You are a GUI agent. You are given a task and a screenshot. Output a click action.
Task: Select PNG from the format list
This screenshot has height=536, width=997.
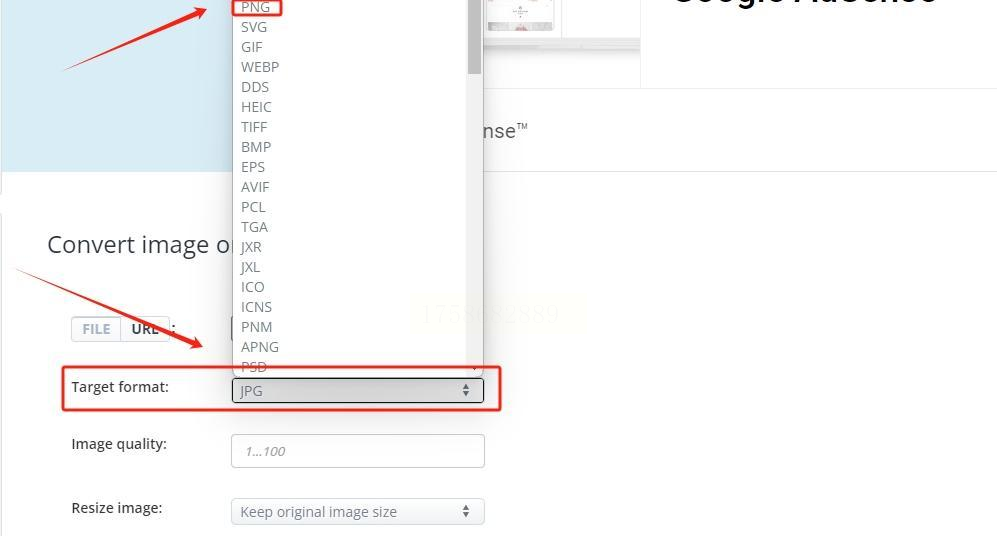[x=256, y=7]
